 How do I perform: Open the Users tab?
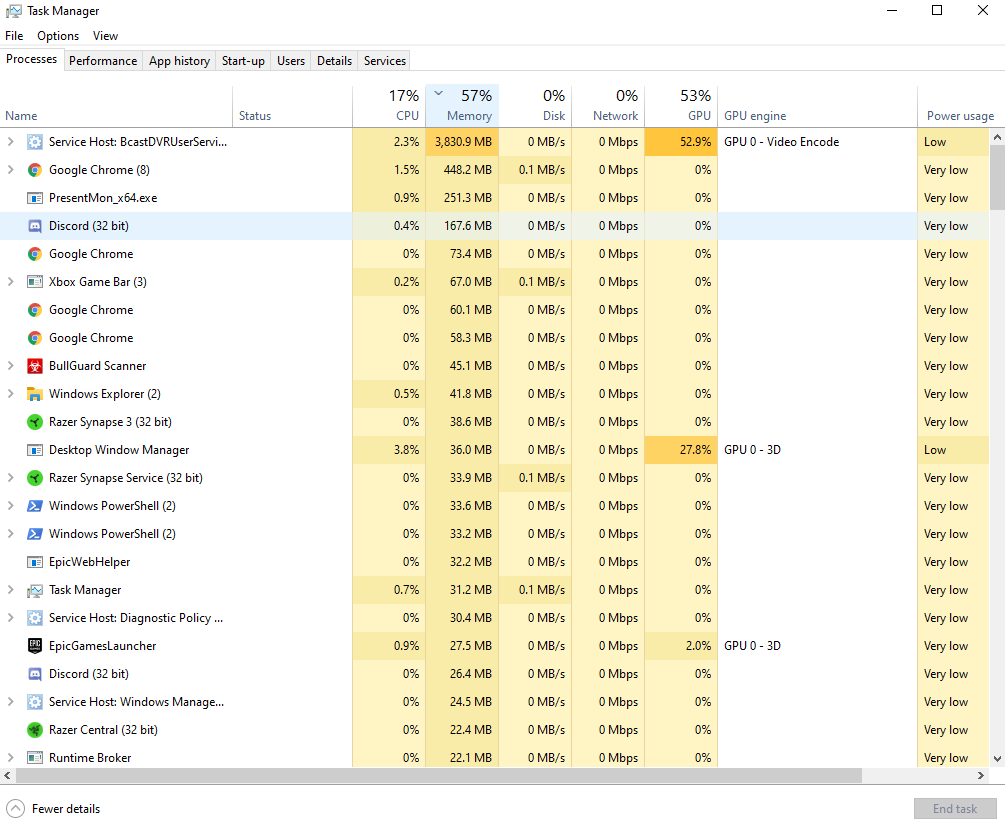[291, 61]
